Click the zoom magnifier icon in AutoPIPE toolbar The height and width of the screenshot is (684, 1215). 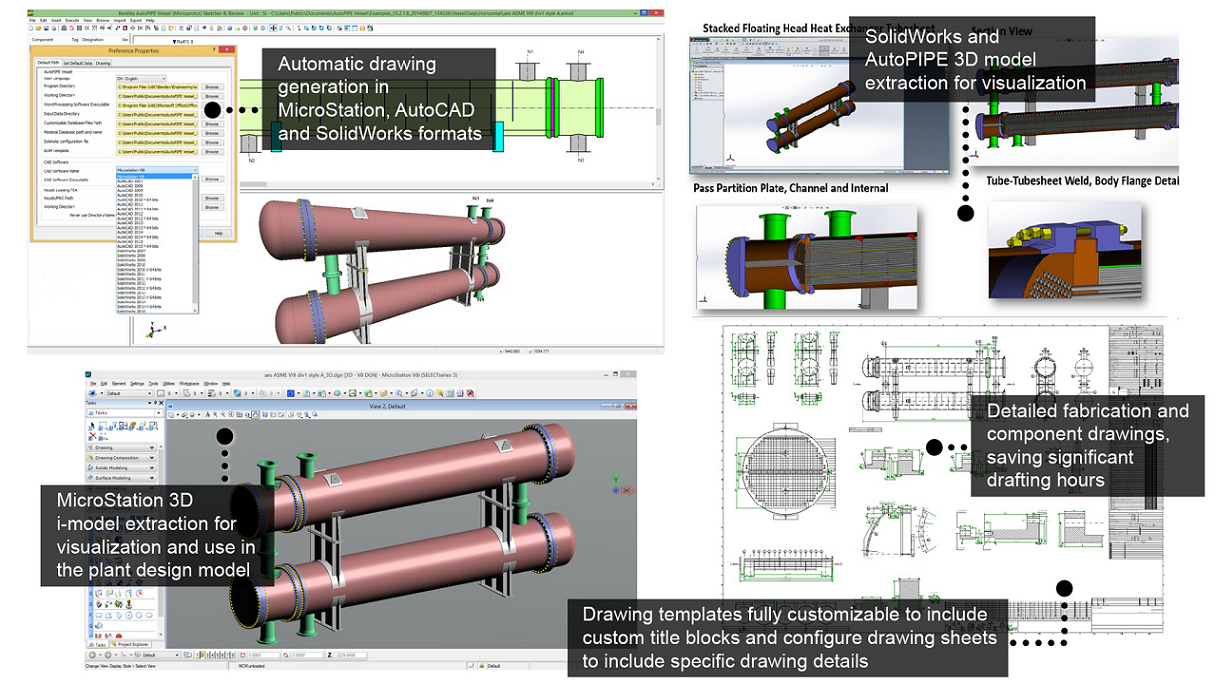point(288,28)
